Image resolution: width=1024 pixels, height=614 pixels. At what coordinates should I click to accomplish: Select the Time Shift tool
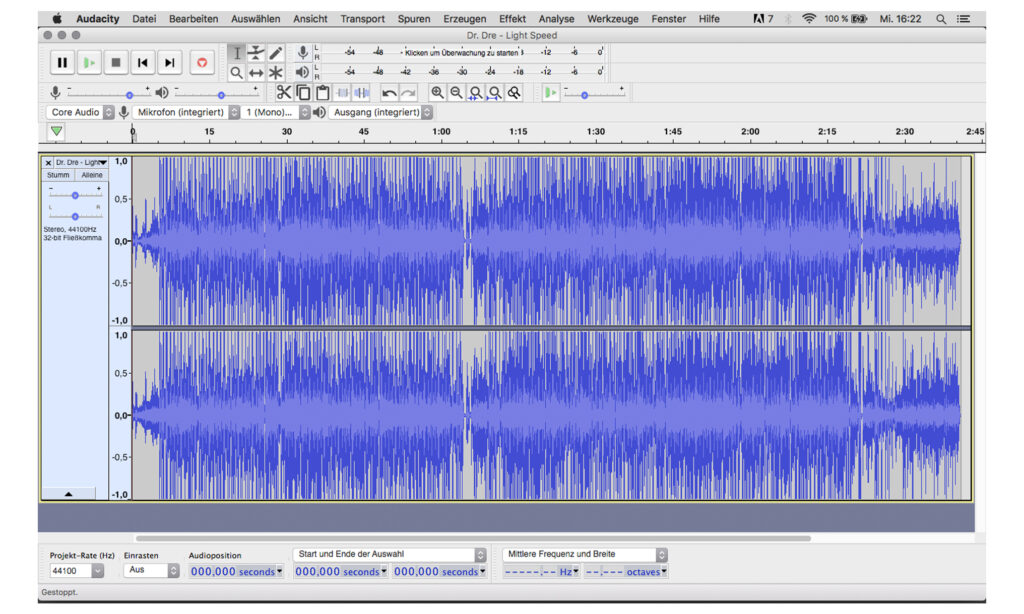click(256, 73)
